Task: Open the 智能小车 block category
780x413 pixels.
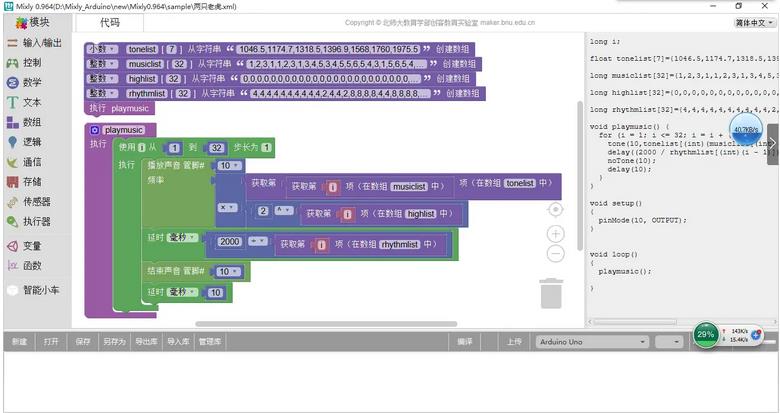Action: [34, 290]
